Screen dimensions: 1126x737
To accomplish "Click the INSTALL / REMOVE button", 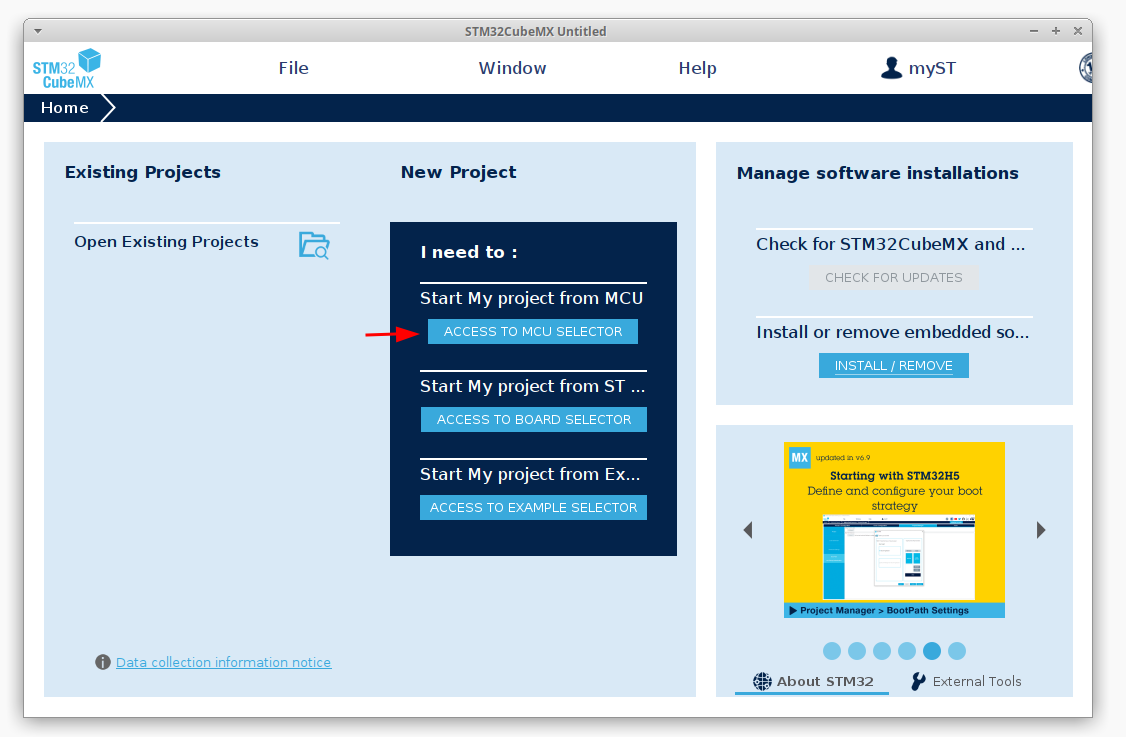I will 894,366.
